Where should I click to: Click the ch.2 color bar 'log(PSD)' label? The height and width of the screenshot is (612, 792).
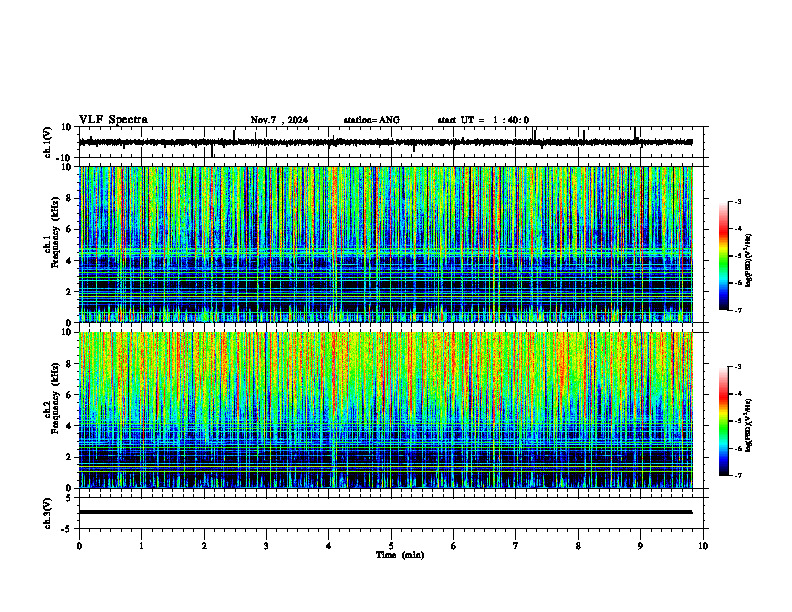click(x=749, y=425)
